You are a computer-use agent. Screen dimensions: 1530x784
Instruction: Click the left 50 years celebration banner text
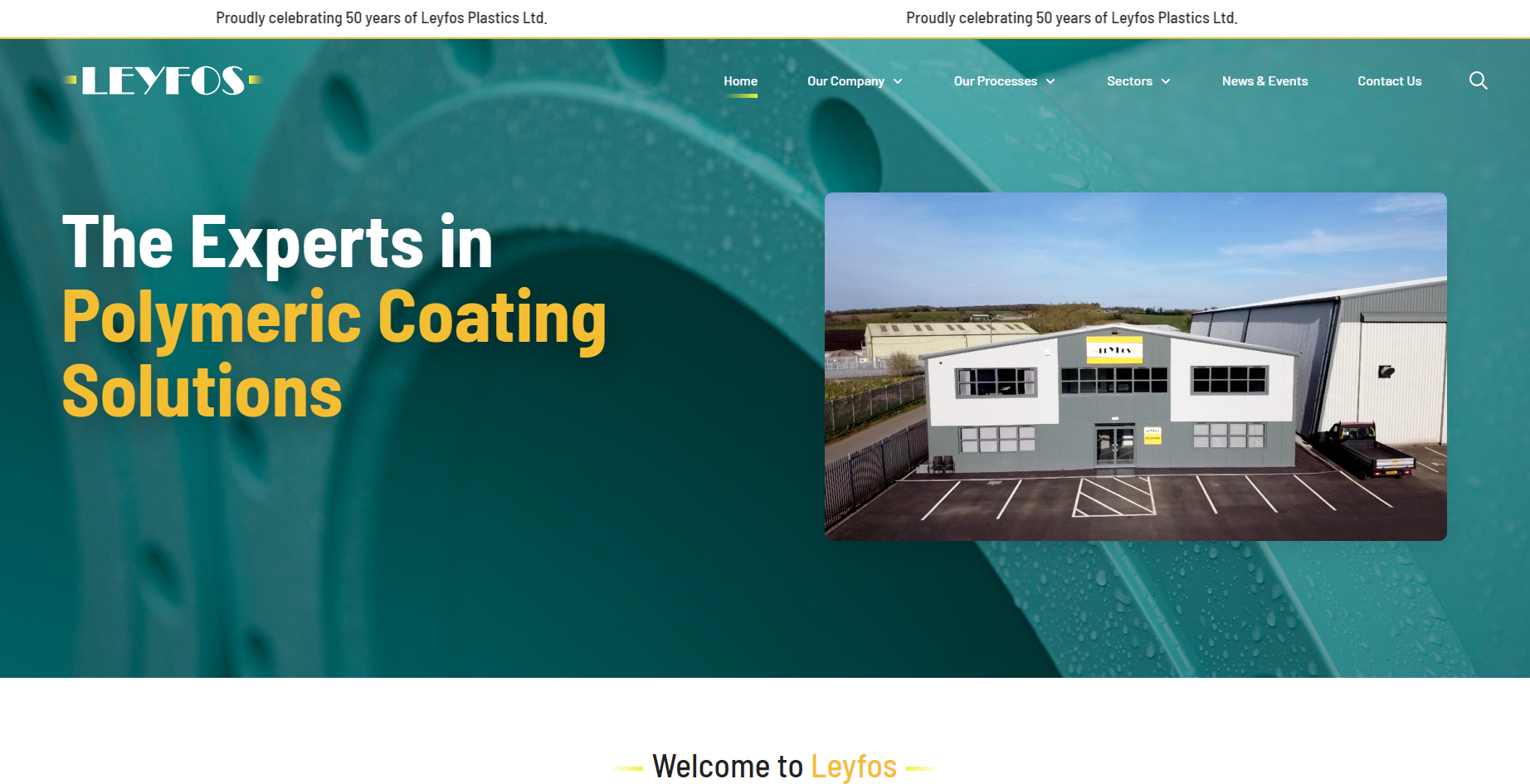point(381,18)
